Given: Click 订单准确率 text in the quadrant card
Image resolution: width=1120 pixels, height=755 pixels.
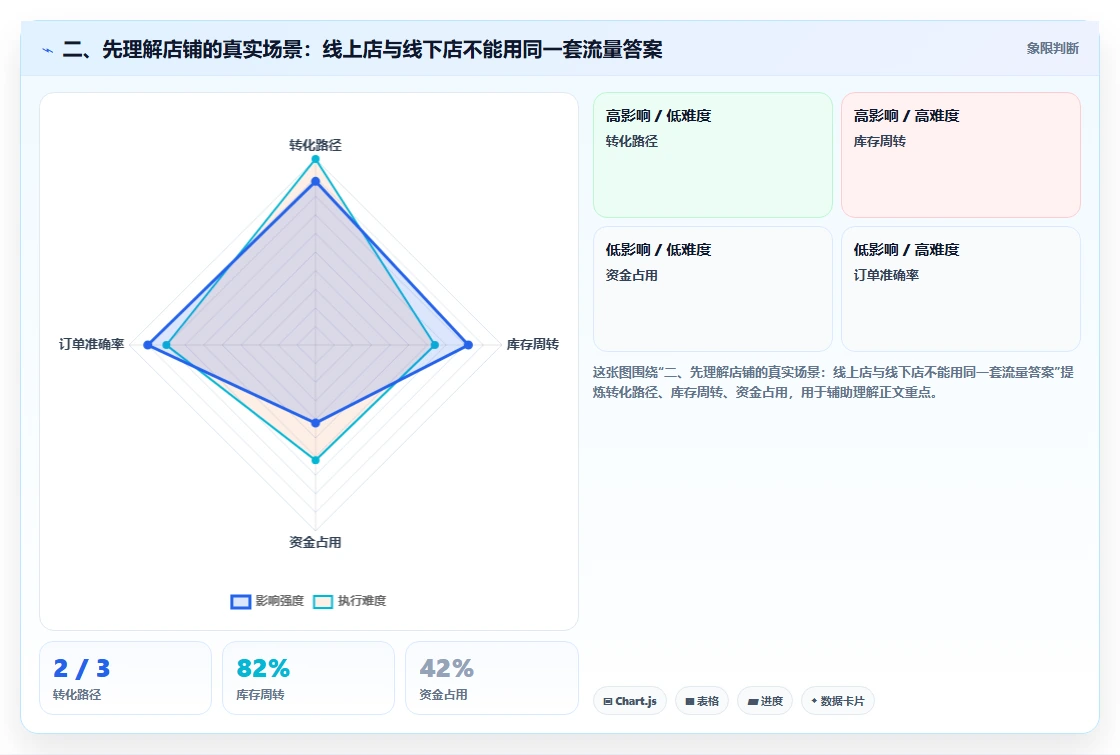Looking at the screenshot, I should (x=886, y=275).
